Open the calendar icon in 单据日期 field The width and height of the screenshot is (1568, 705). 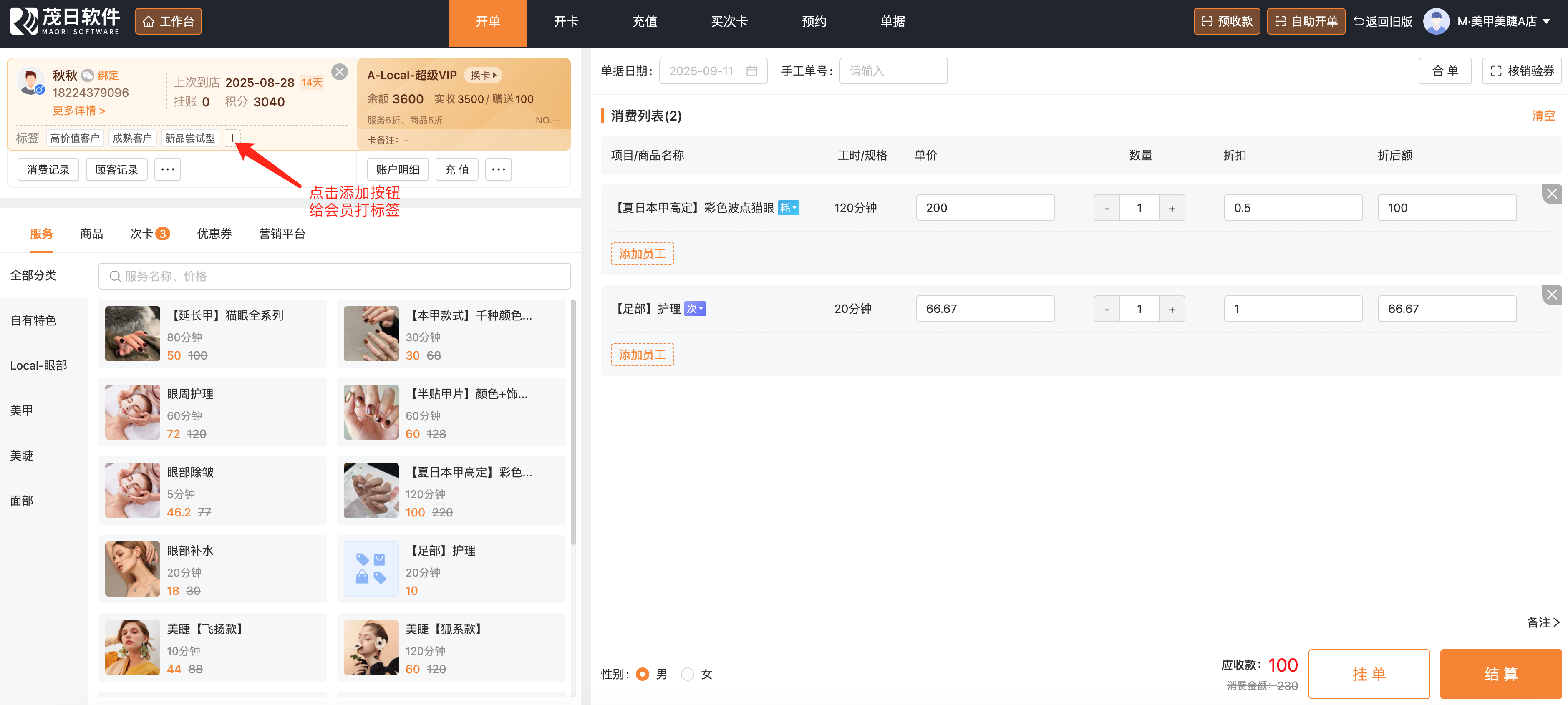752,71
